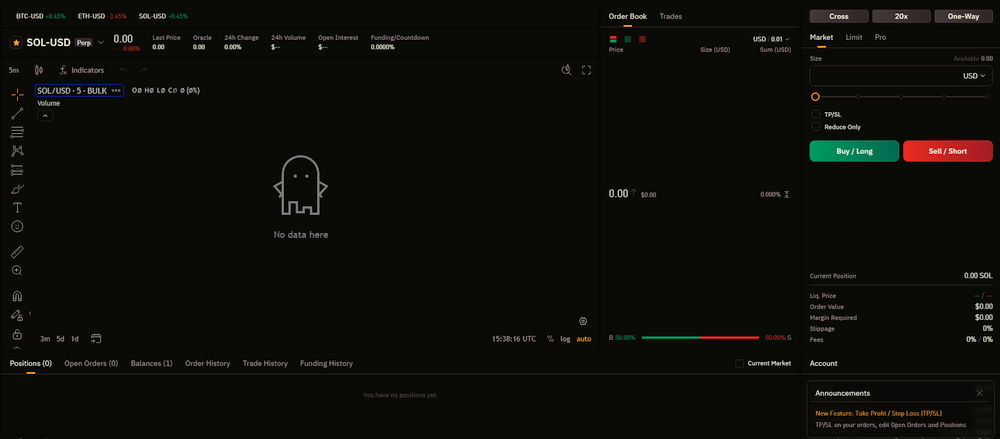1000x439 pixels.
Task: Click the Buy / Long button
Action: [x=854, y=151]
